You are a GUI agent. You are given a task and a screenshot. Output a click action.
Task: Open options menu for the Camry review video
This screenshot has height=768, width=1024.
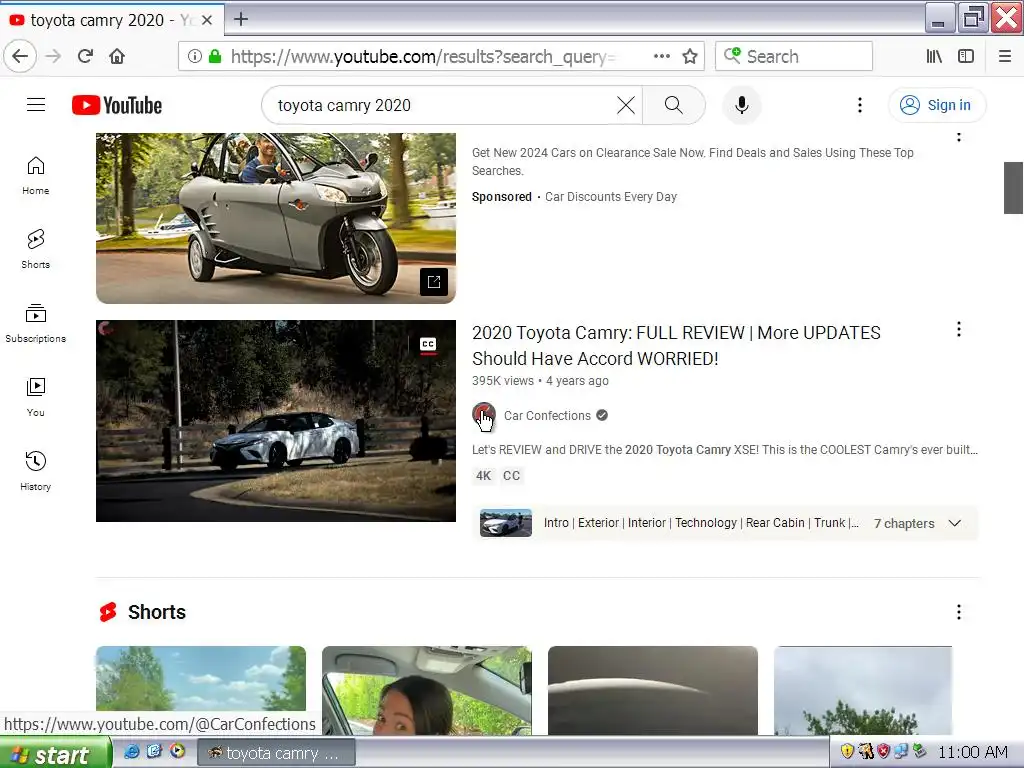click(x=959, y=329)
